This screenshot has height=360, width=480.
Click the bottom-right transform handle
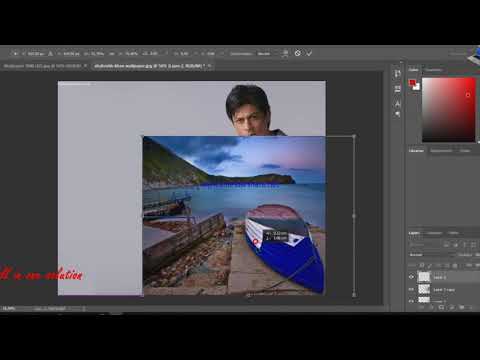point(354,295)
